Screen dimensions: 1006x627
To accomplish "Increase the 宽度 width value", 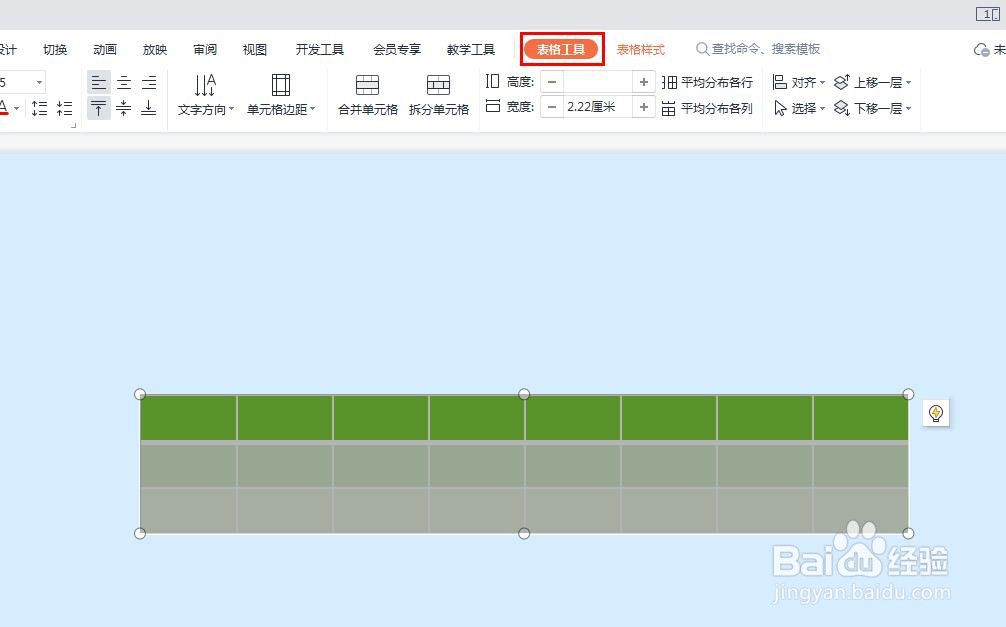I will tap(644, 107).
